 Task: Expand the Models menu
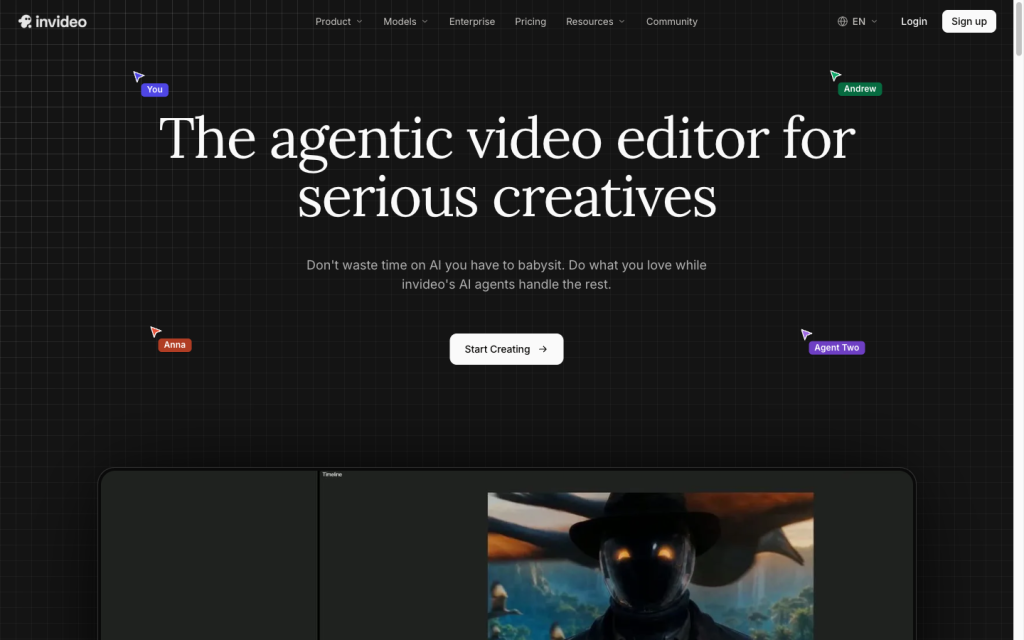click(406, 22)
